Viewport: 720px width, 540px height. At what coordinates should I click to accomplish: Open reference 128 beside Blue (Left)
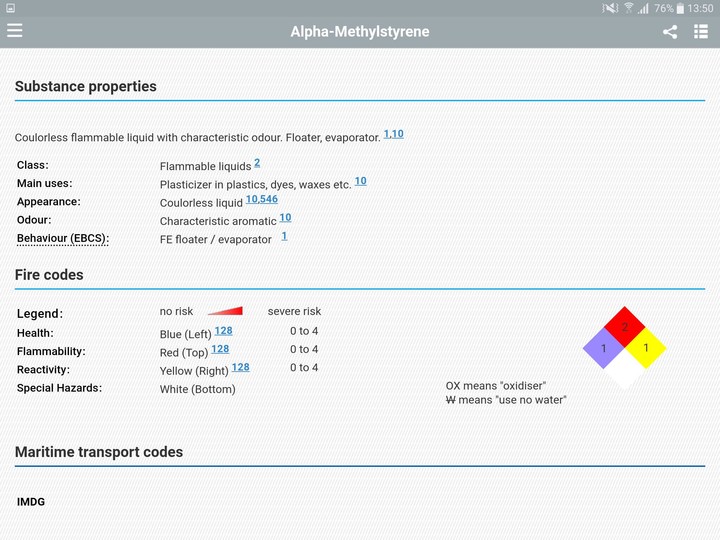tap(223, 331)
